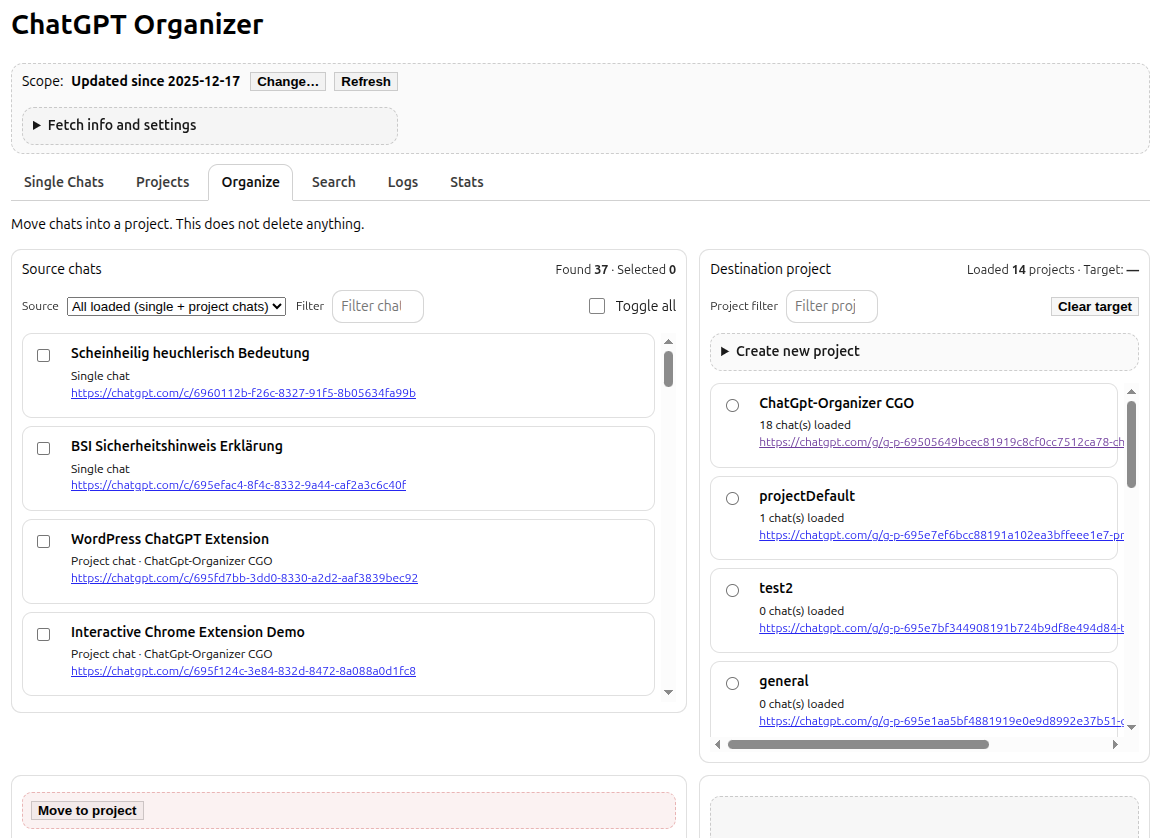Tick the WordPress ChatGPT Extension checkbox

44,541
